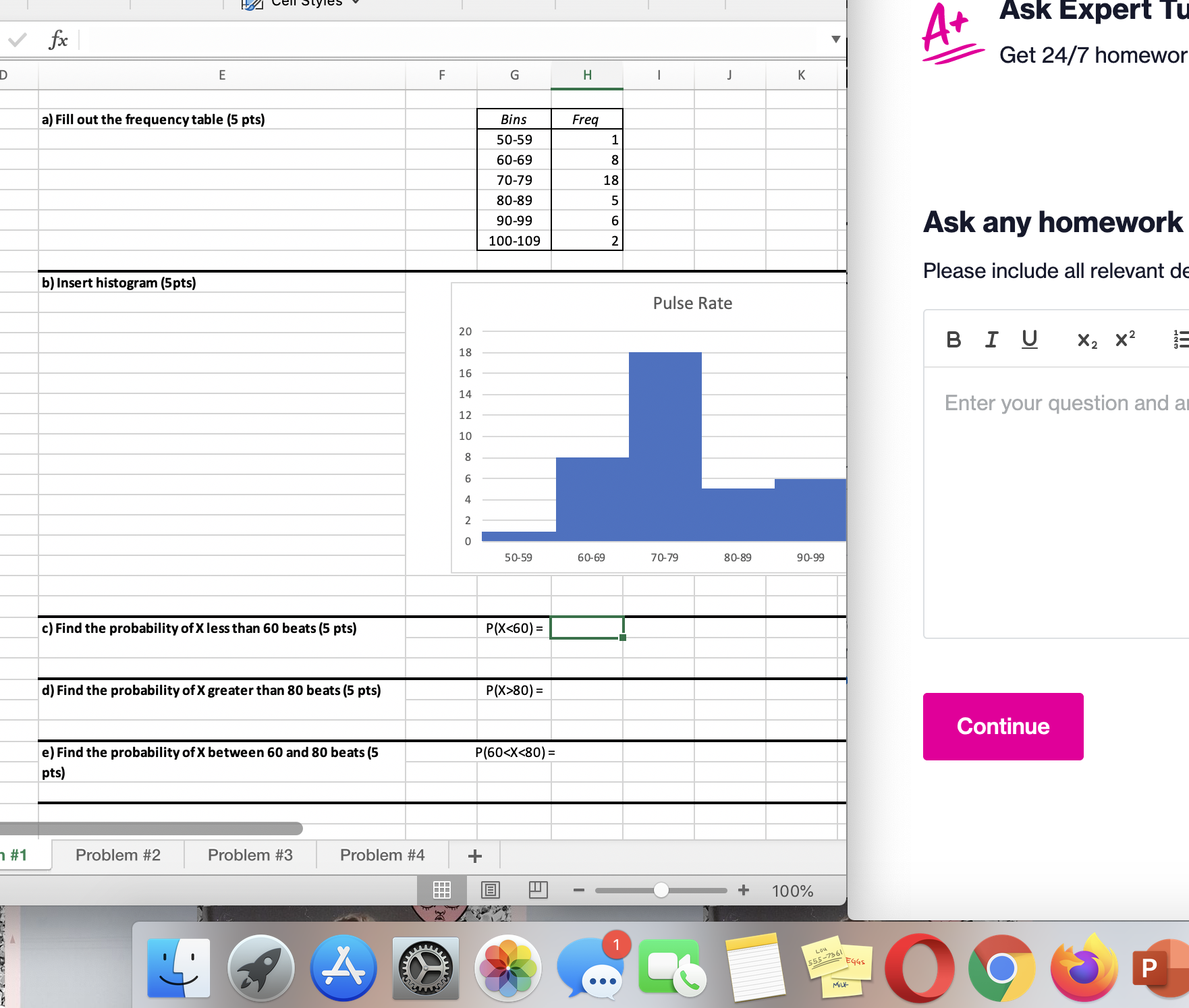The image size is (1189, 1008).
Task: Click the numbered list icon in the editor
Action: tap(1181, 339)
